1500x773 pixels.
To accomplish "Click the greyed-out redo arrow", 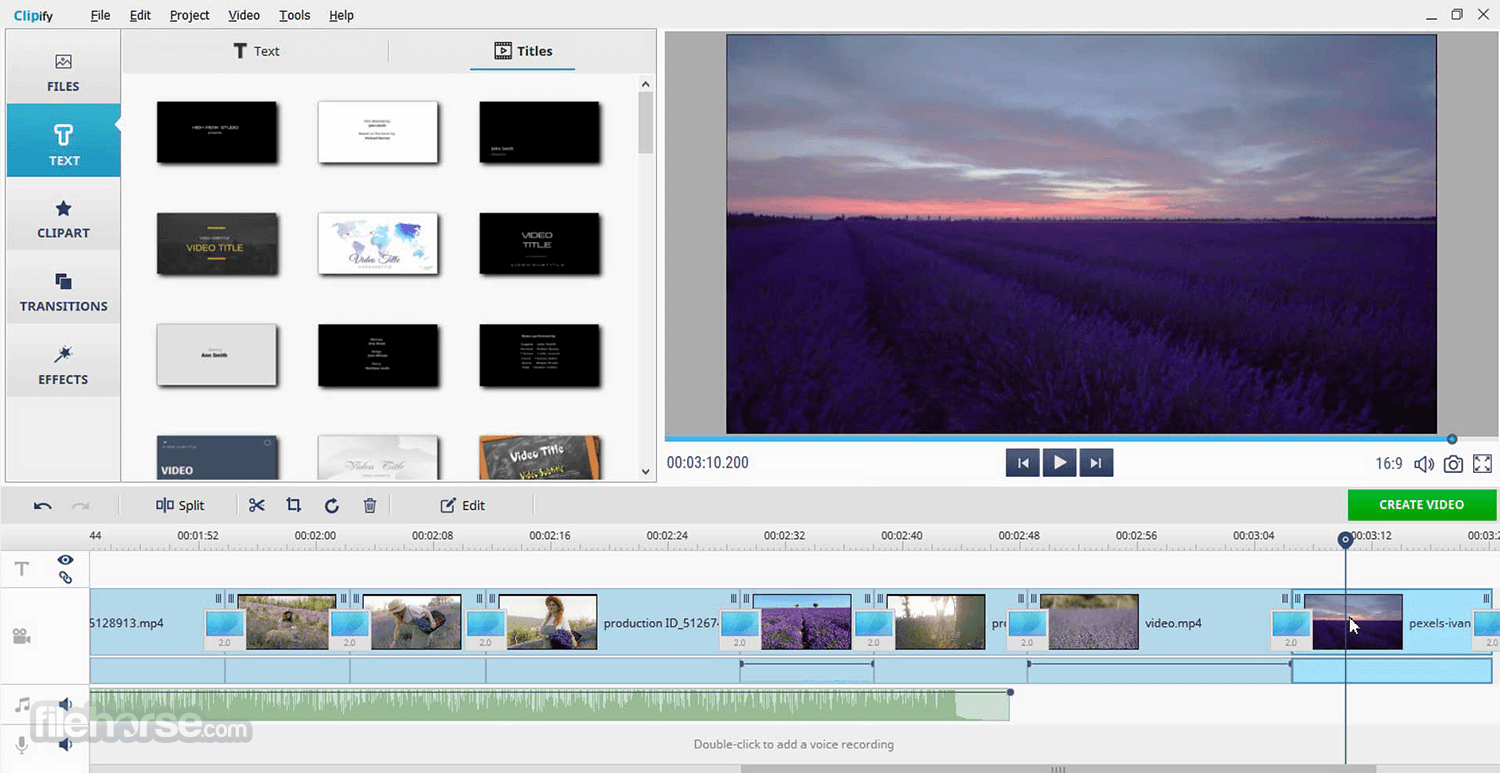I will pos(81,506).
